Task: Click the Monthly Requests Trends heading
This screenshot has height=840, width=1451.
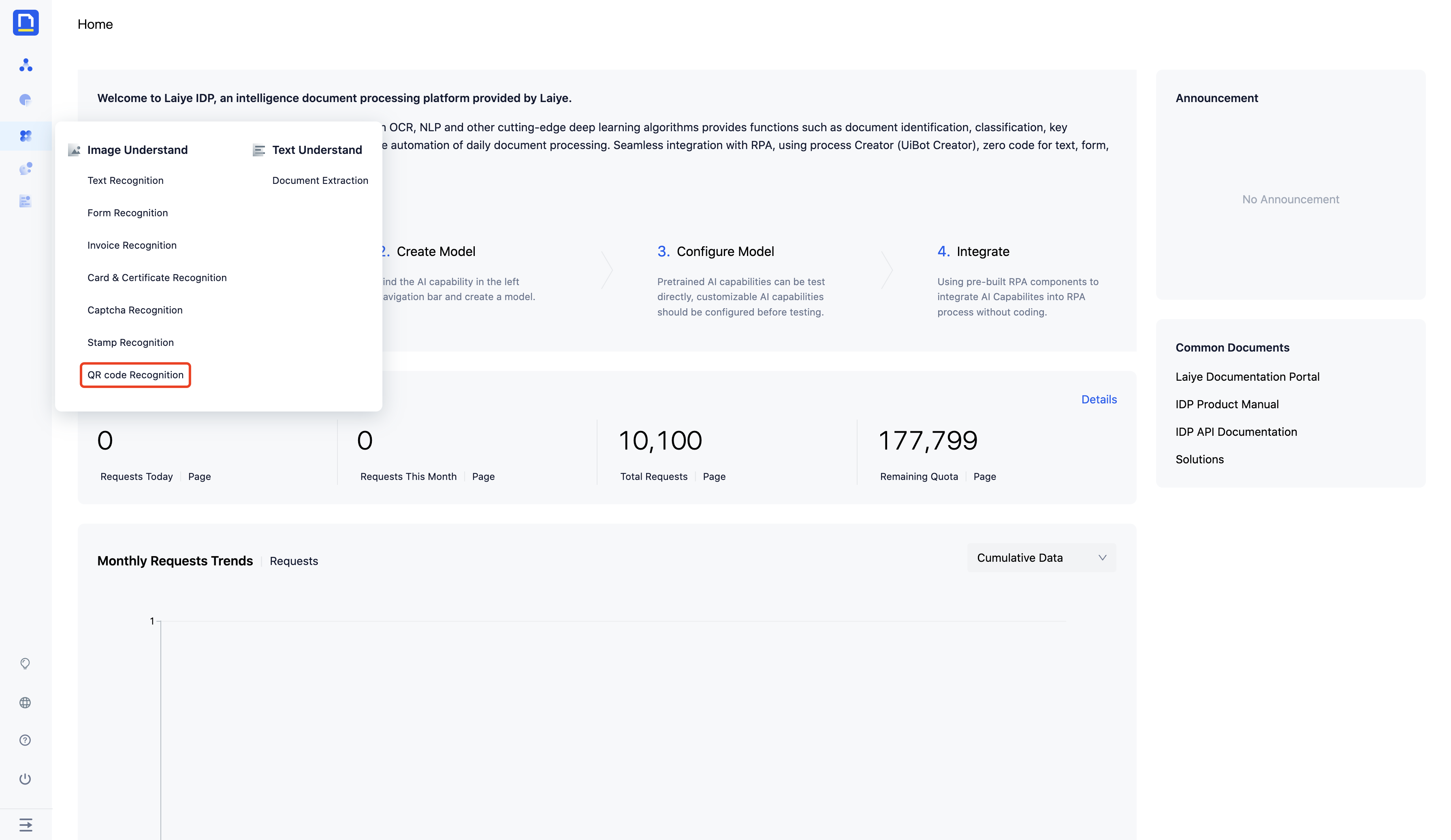Action: click(175, 561)
